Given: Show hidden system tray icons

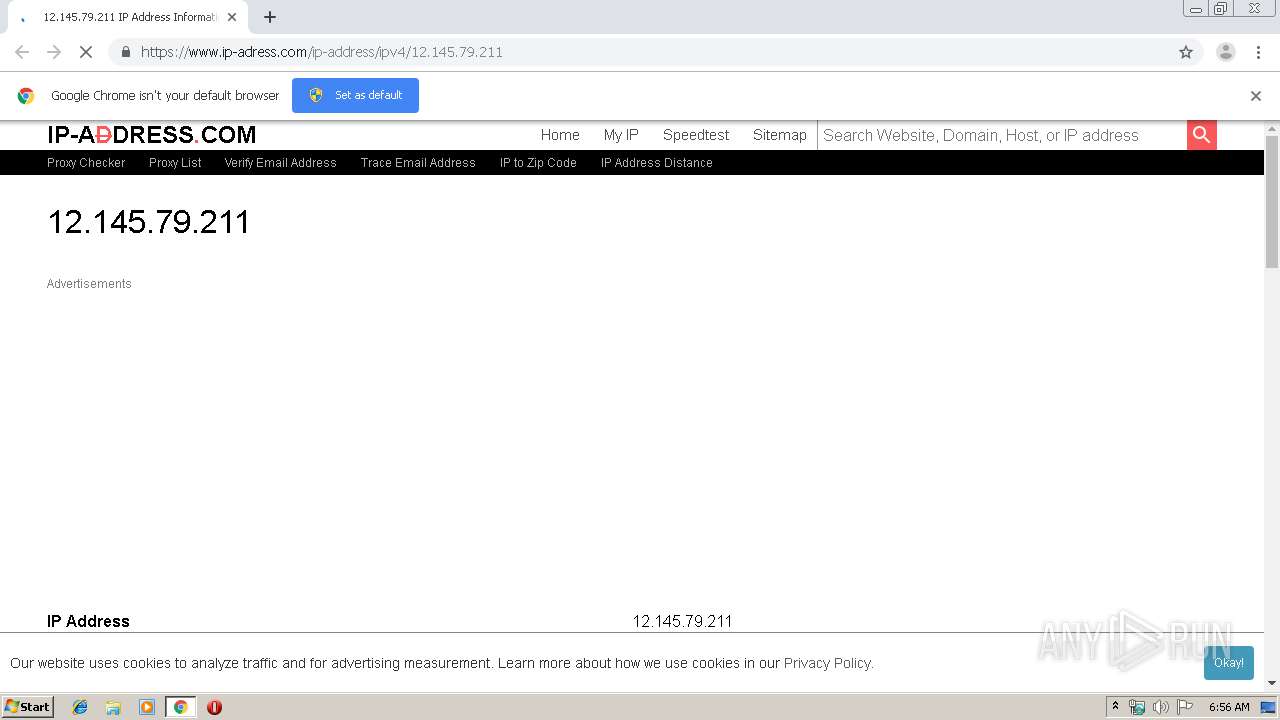Looking at the screenshot, I should [x=1115, y=707].
